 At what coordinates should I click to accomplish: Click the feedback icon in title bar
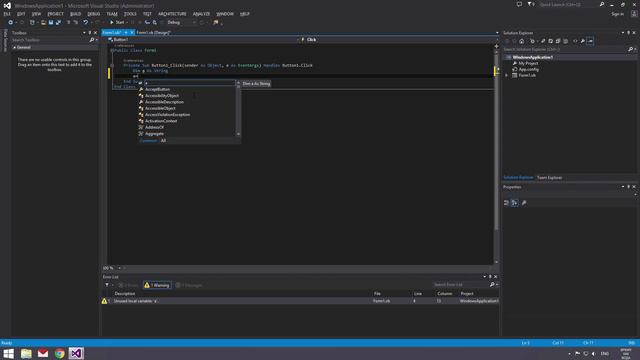519,4
